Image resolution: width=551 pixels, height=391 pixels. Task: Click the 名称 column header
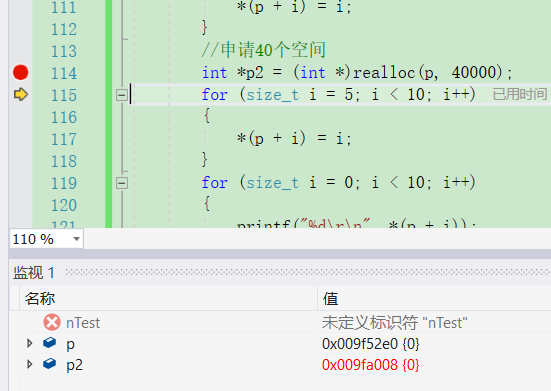click(x=40, y=299)
